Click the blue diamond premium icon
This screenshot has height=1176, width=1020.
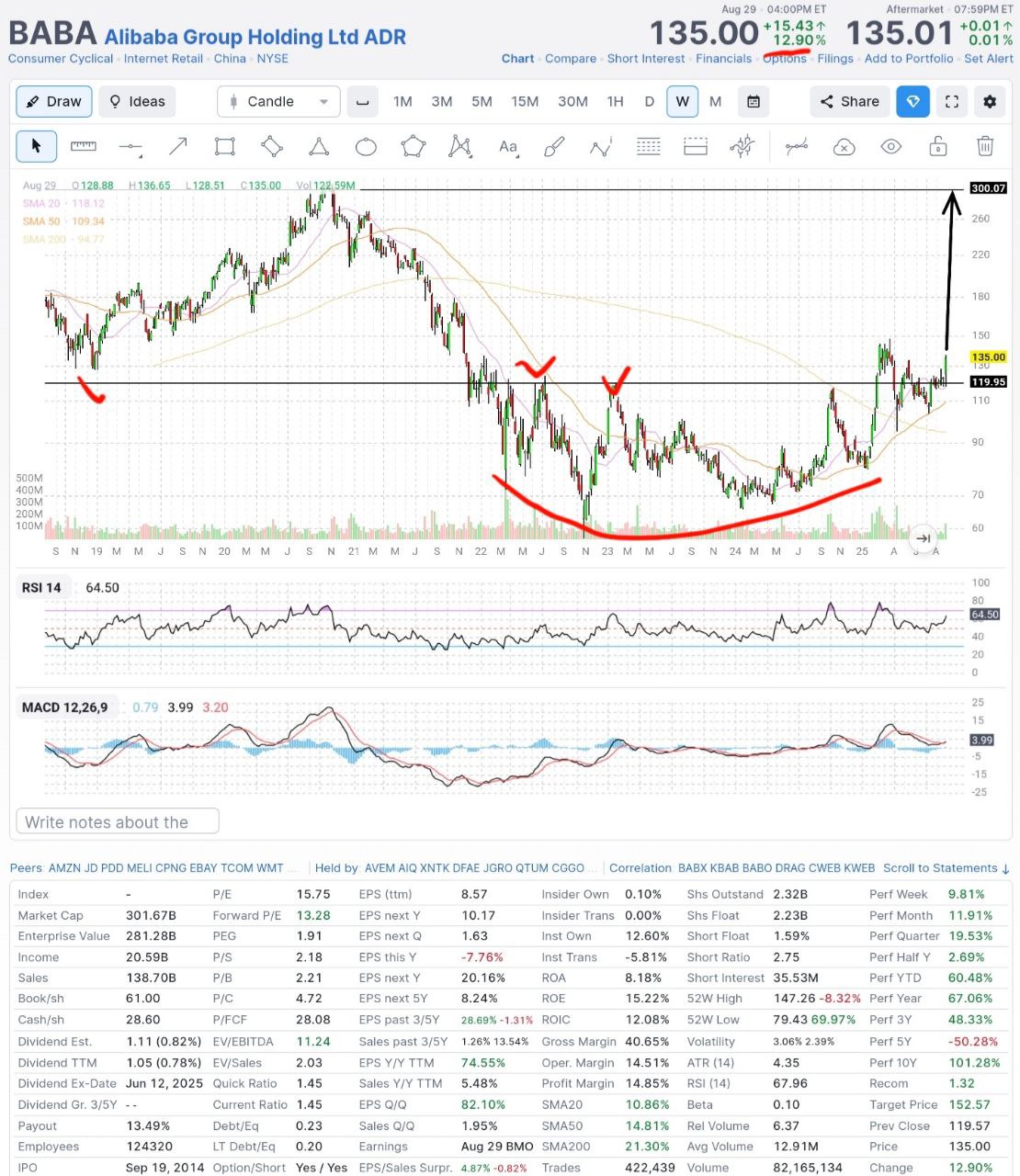pyautogui.click(x=912, y=102)
